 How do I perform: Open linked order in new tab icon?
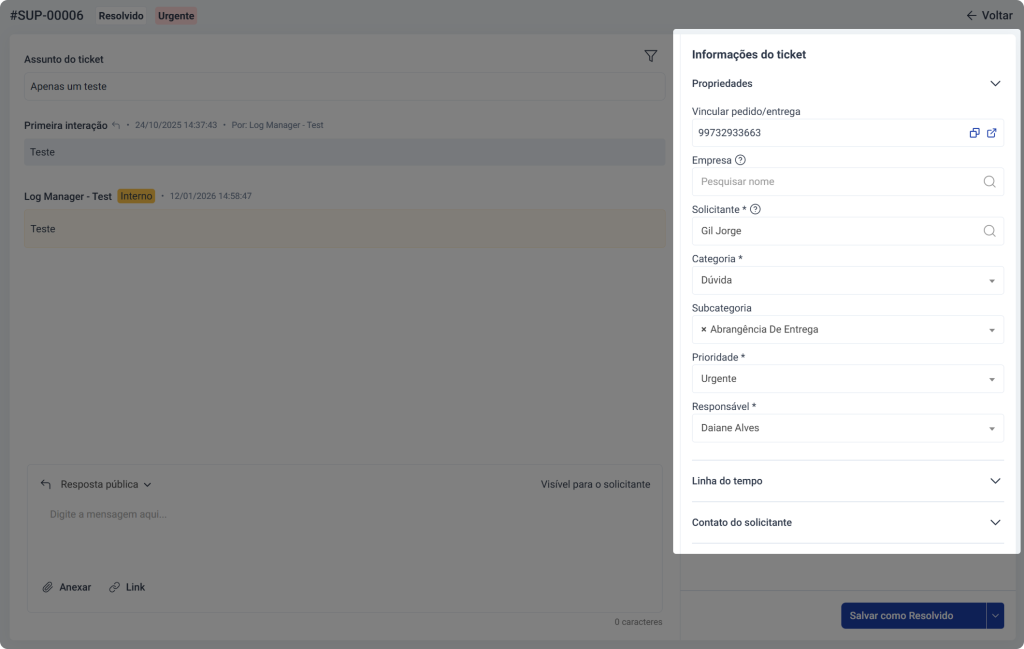click(992, 133)
